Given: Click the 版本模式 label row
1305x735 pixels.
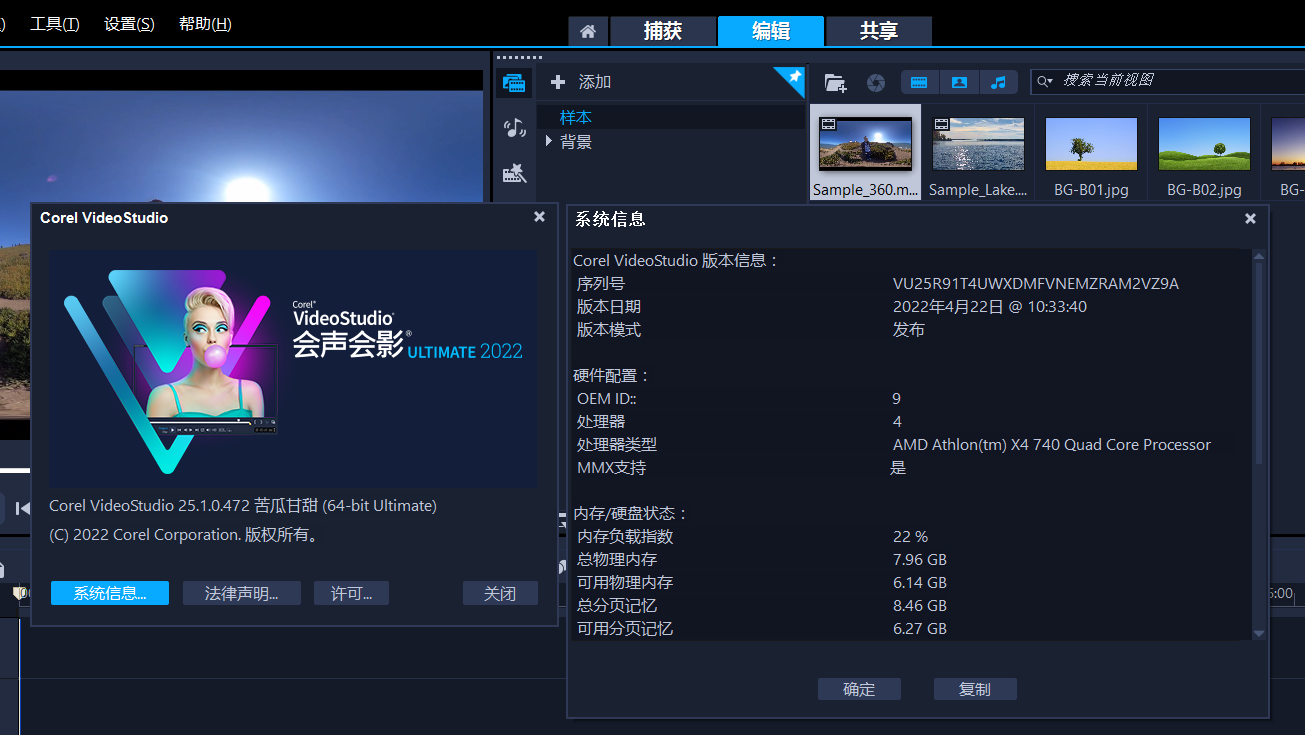Looking at the screenshot, I should 609,330.
